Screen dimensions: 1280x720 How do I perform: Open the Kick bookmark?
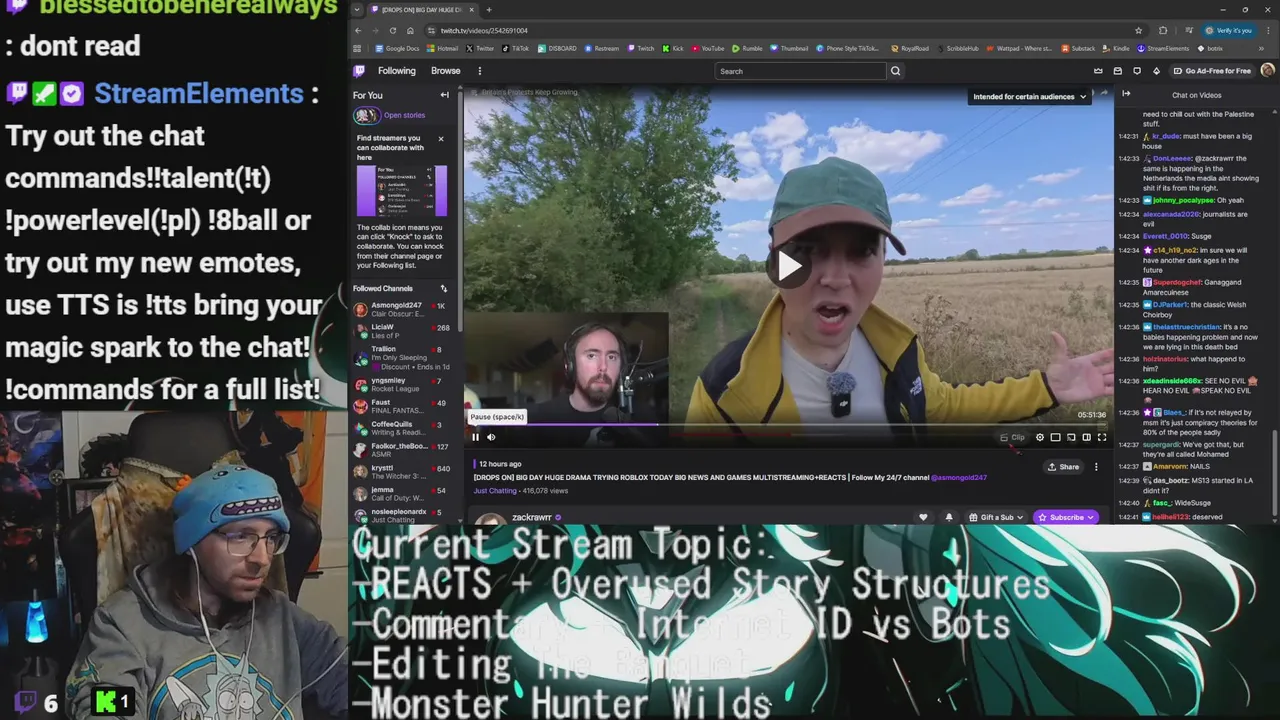(673, 49)
